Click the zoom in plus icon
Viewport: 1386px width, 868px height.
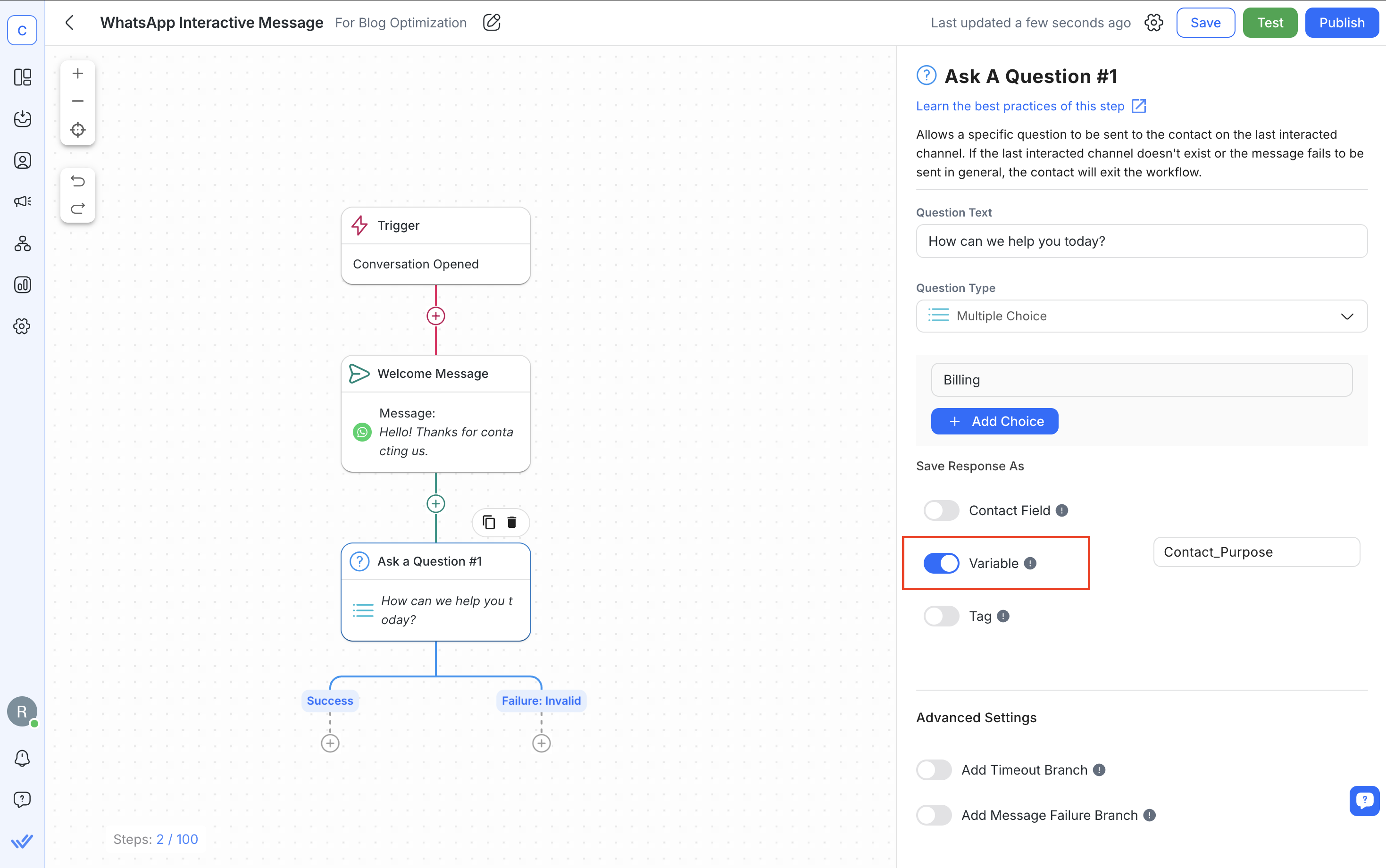77,74
